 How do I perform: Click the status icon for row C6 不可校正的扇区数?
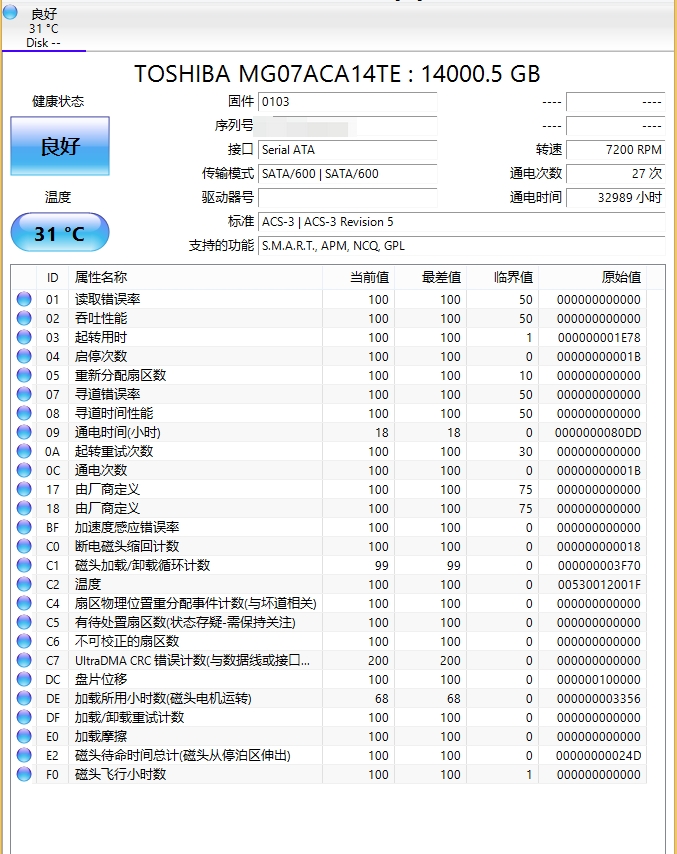(x=24, y=641)
